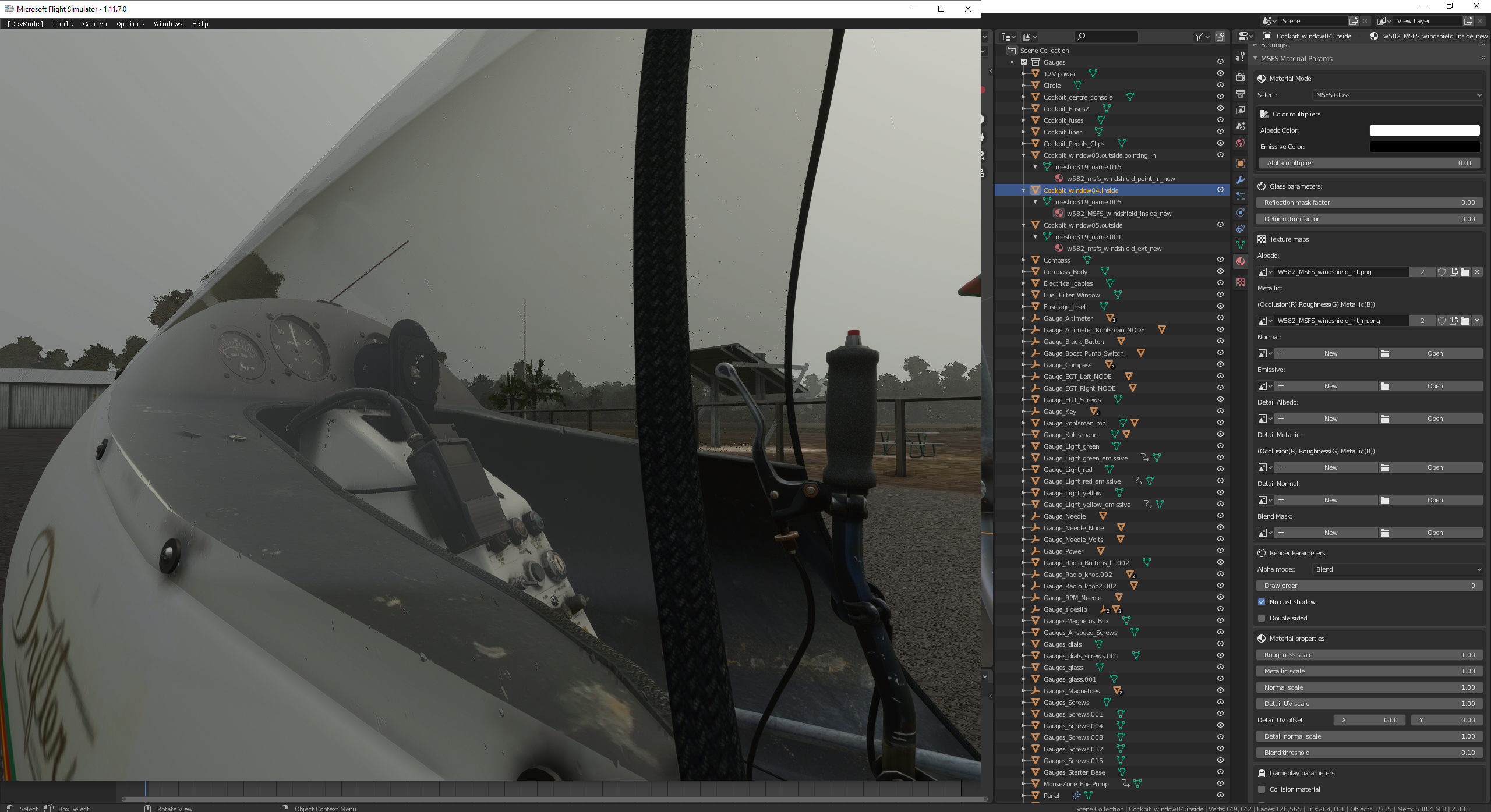1491x812 pixels.
Task: Open the Scene properties tab
Action: pos(1241,126)
